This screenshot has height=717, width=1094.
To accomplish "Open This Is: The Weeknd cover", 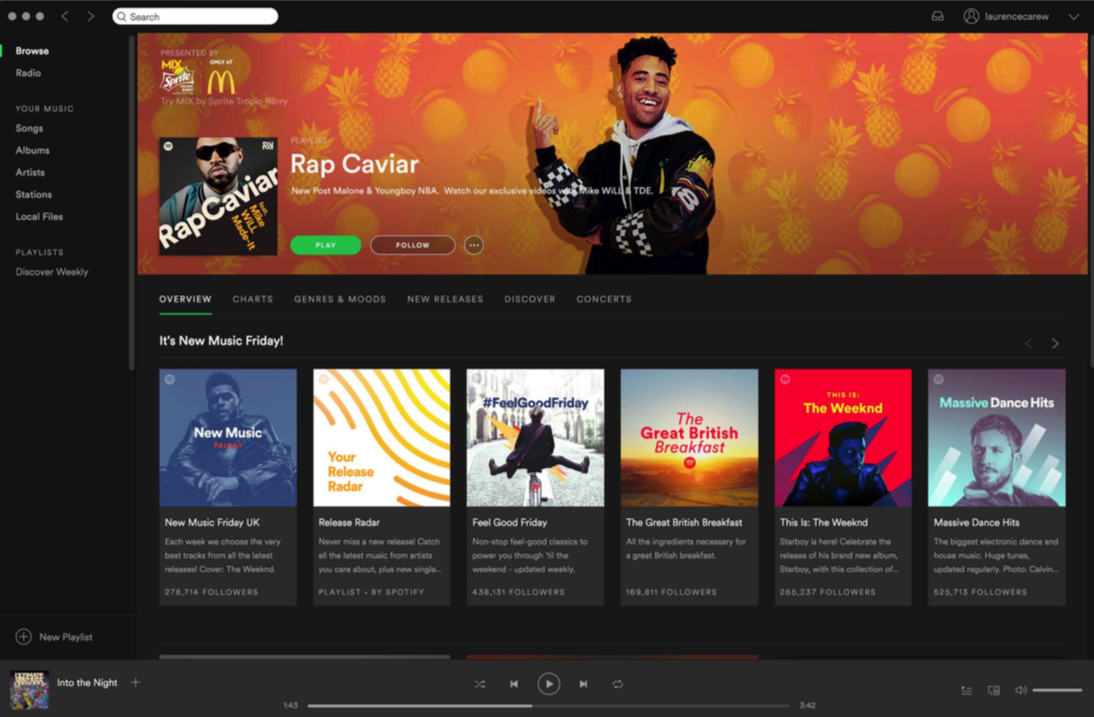I will tap(843, 437).
